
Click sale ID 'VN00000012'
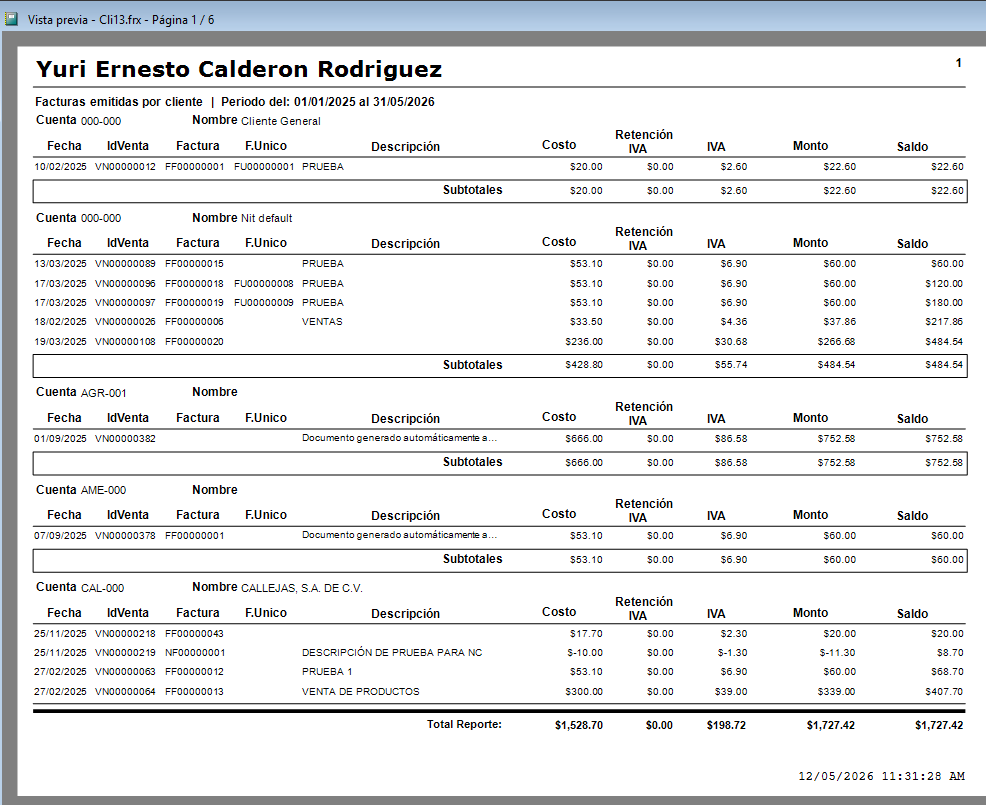pos(125,167)
